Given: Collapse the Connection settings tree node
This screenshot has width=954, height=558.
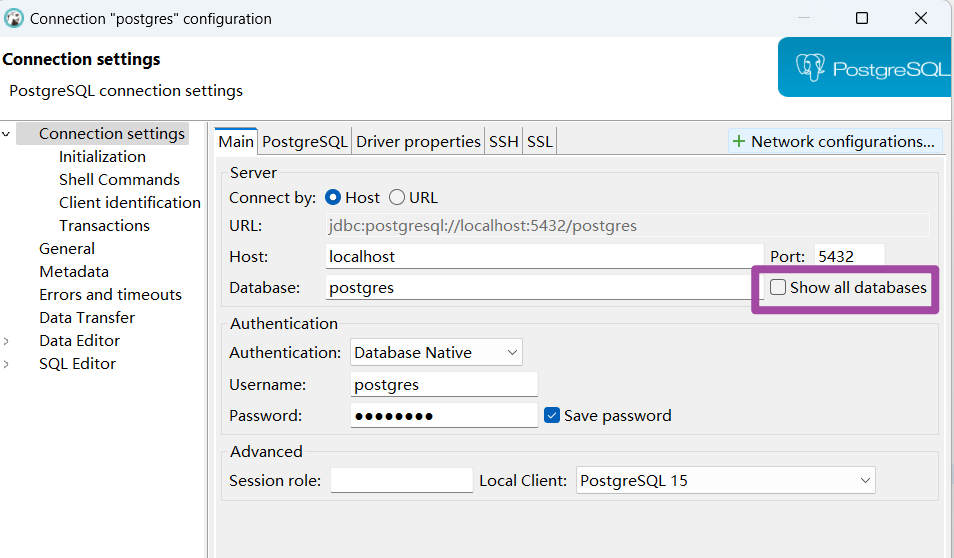Looking at the screenshot, I should click(8, 134).
